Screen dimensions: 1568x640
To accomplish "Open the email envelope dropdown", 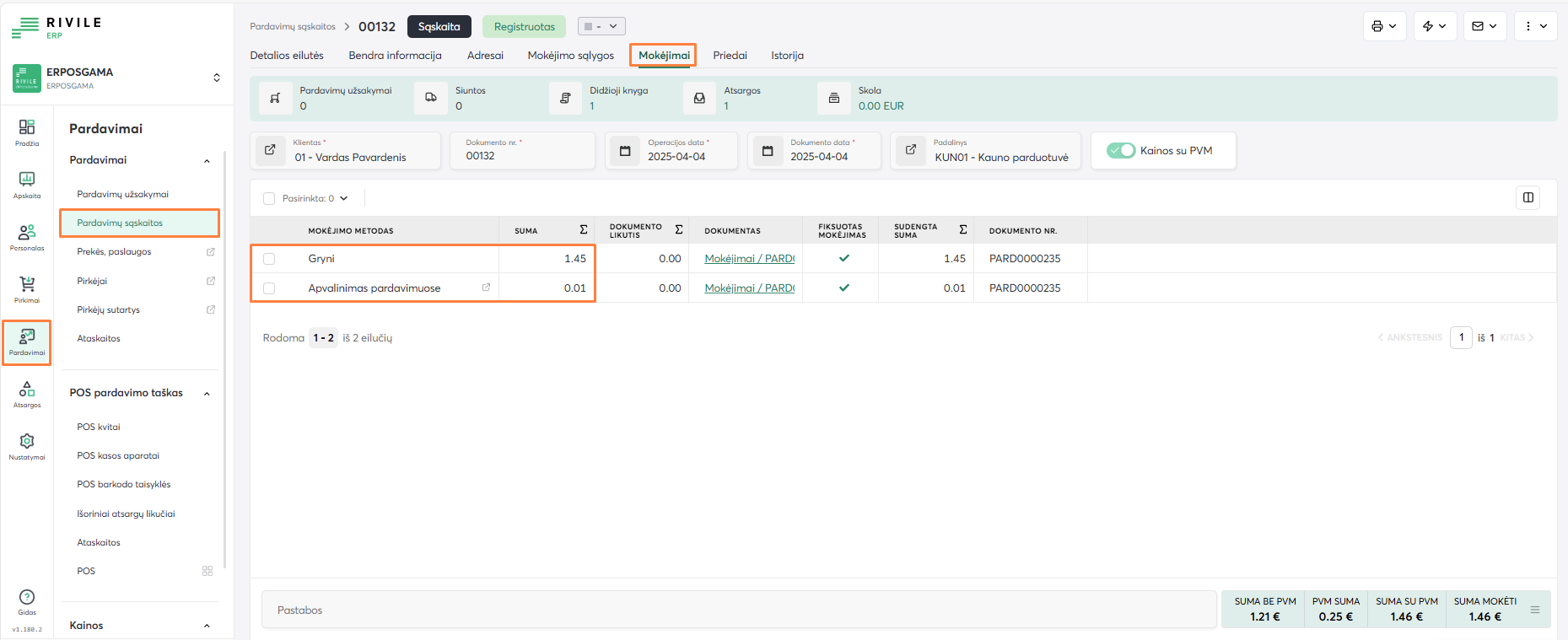I will [x=1484, y=26].
